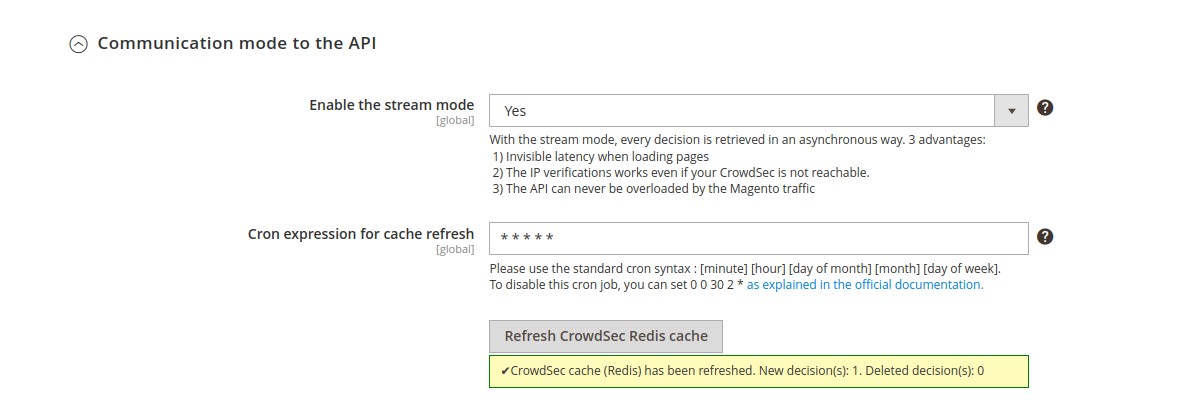The height and width of the screenshot is (416, 1200).
Task: Click the cache refreshed success message box
Action: [758, 371]
